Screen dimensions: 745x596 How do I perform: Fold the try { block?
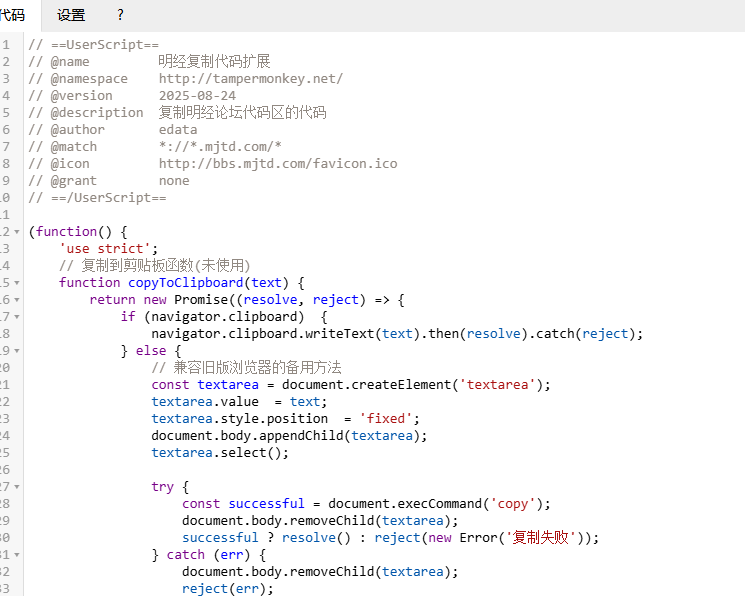coord(17,487)
